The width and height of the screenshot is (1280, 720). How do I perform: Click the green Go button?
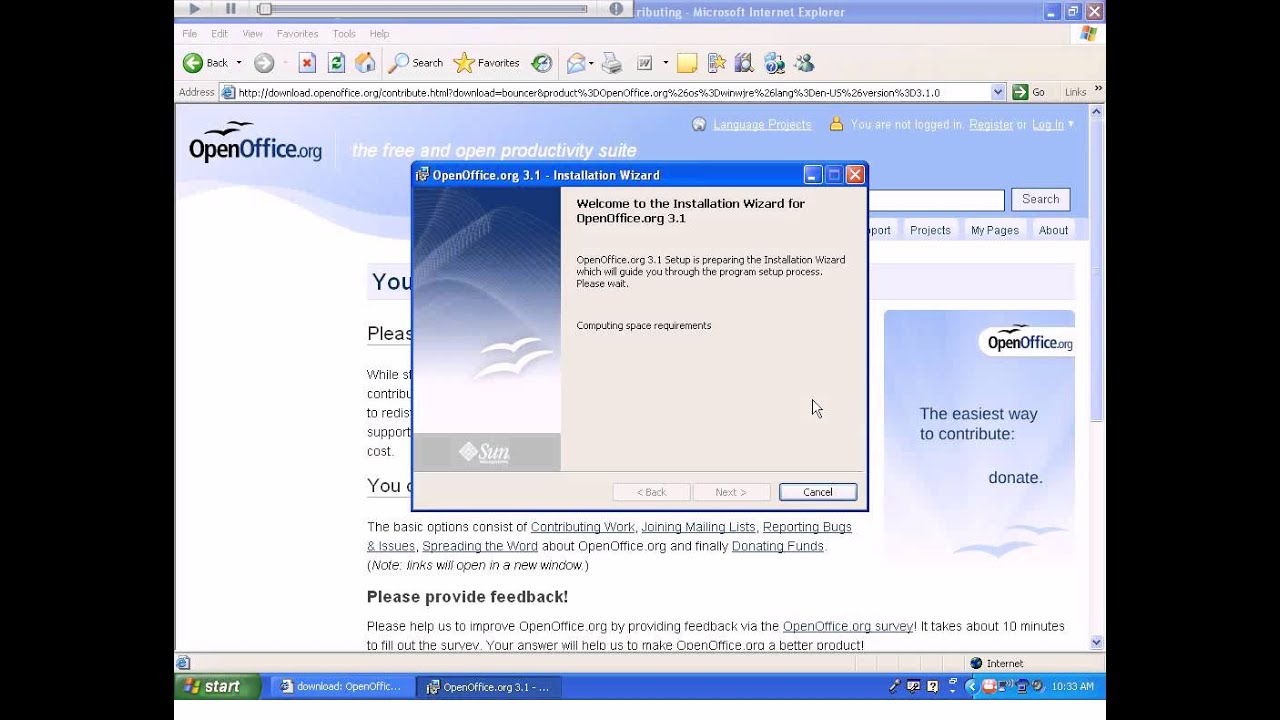click(1029, 92)
